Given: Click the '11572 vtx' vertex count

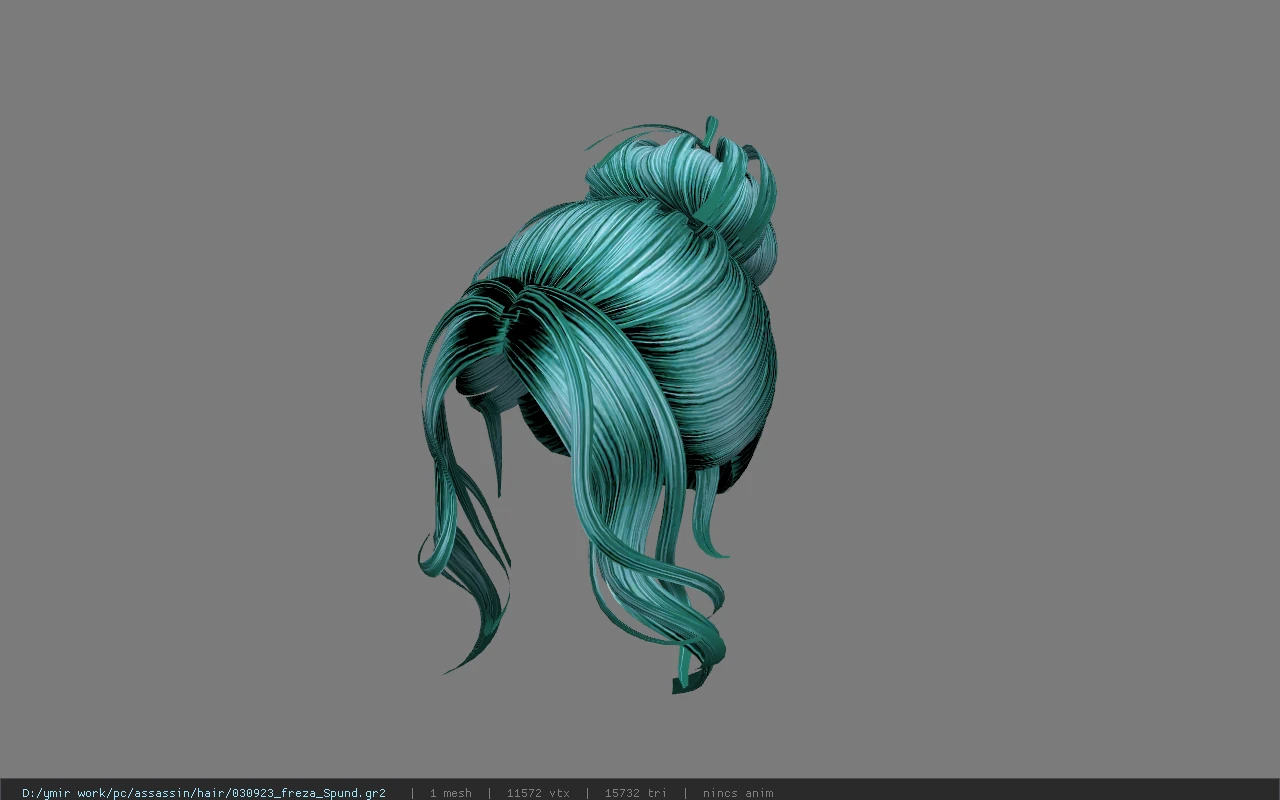Looking at the screenshot, I should click(x=538, y=793).
